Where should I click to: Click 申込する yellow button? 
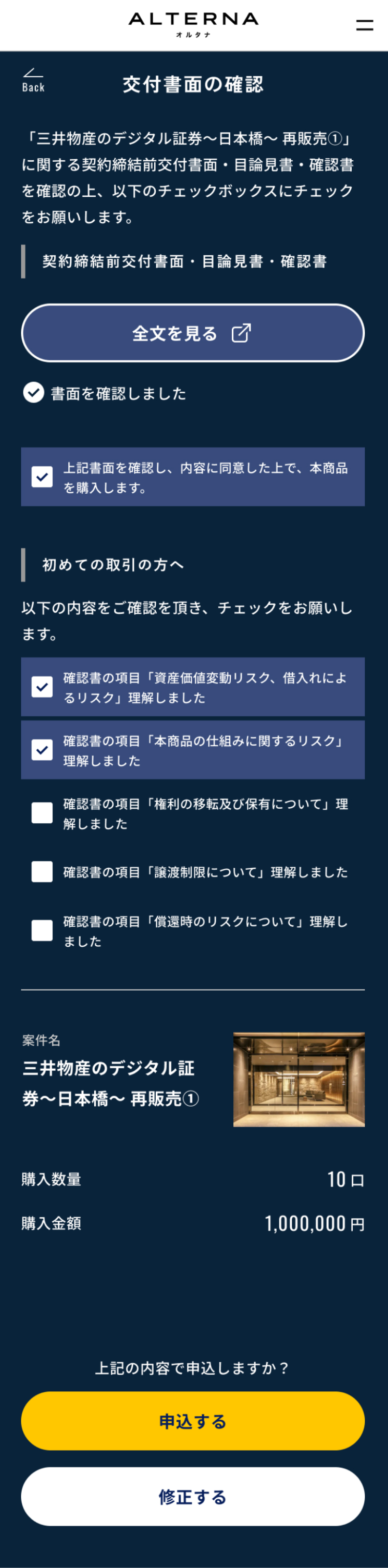click(x=193, y=1421)
